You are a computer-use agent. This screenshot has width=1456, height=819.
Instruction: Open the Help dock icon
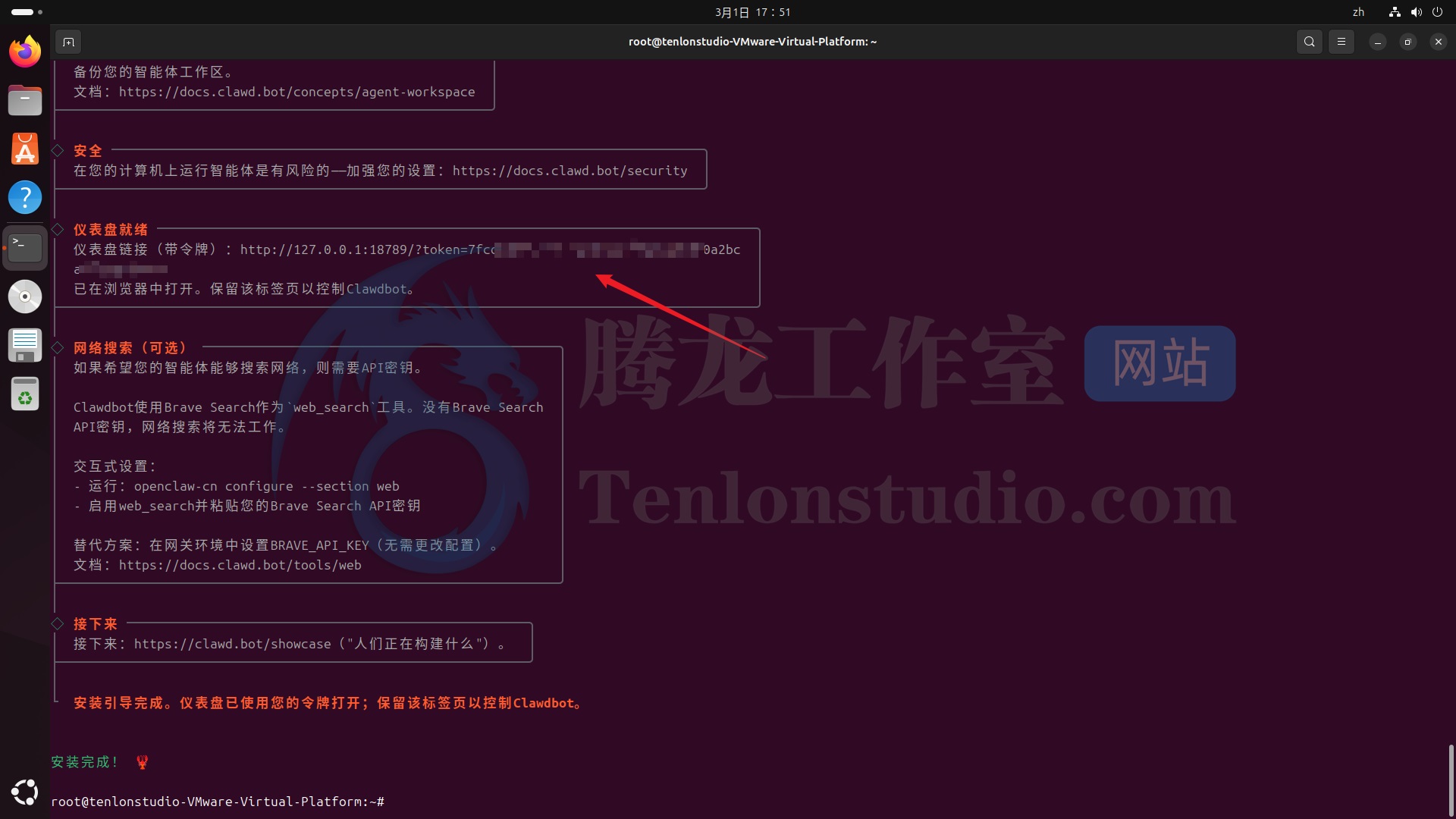click(25, 197)
